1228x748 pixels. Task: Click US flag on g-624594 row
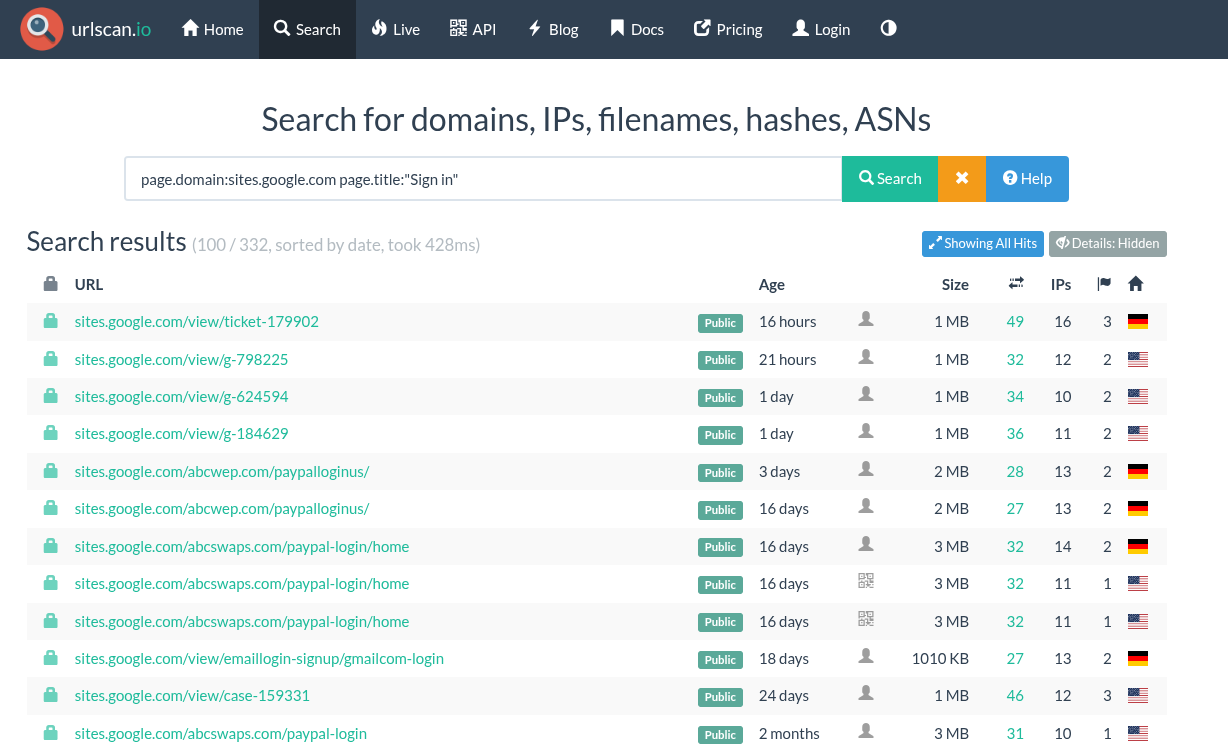click(1137, 397)
